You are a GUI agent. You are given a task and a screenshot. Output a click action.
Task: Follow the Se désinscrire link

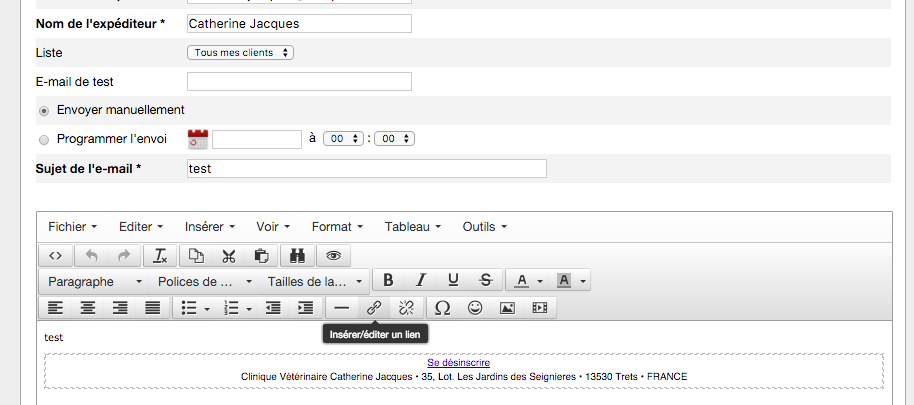click(458, 362)
